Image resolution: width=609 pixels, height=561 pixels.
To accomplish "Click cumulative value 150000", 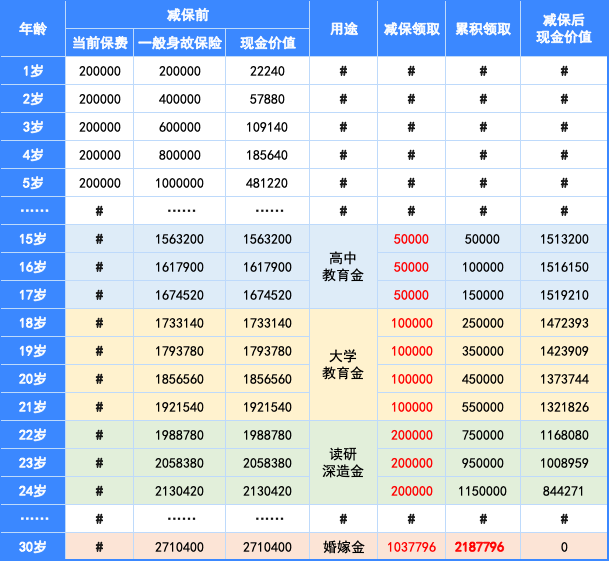I will 483,295.
